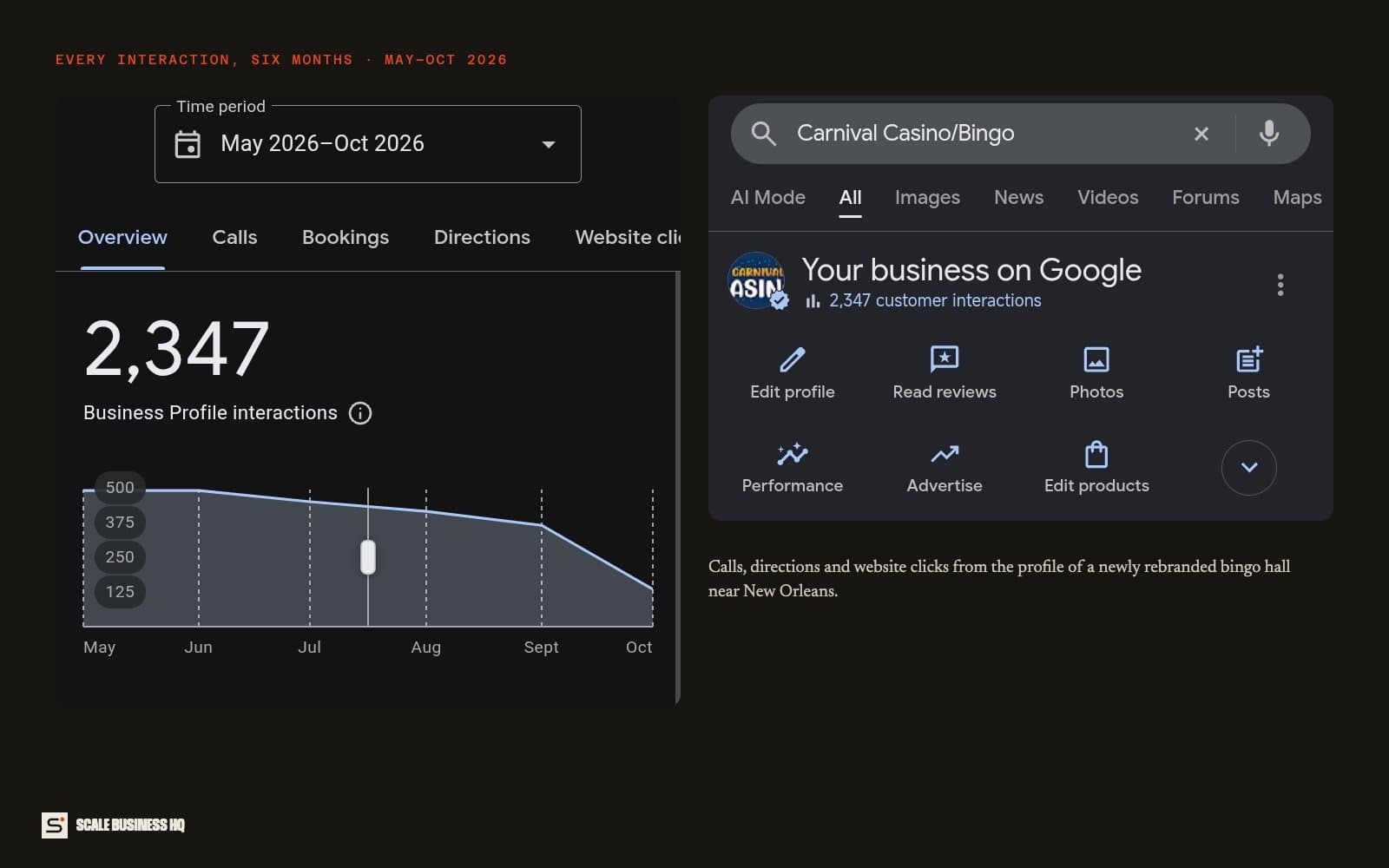Click the calendar icon in Time period
The height and width of the screenshot is (868, 1389).
188,144
